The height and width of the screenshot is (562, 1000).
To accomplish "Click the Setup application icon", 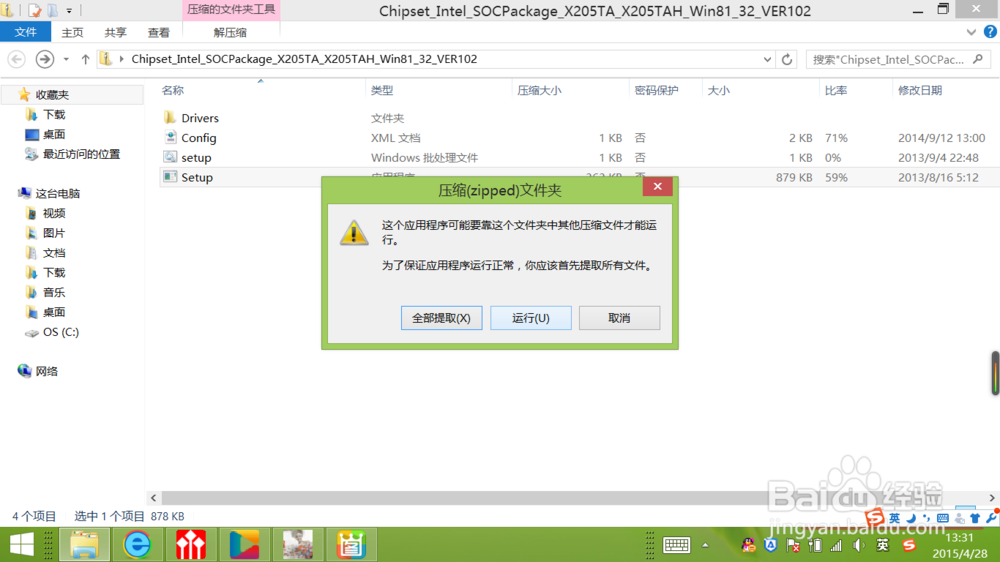I will pyautogui.click(x=170, y=177).
